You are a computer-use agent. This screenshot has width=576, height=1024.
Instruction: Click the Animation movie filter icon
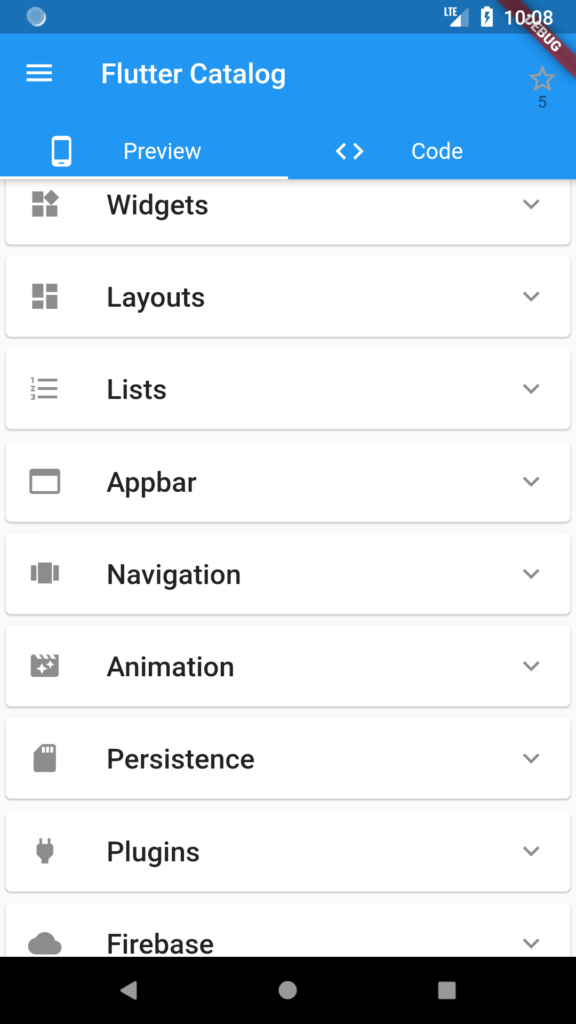coord(44,666)
